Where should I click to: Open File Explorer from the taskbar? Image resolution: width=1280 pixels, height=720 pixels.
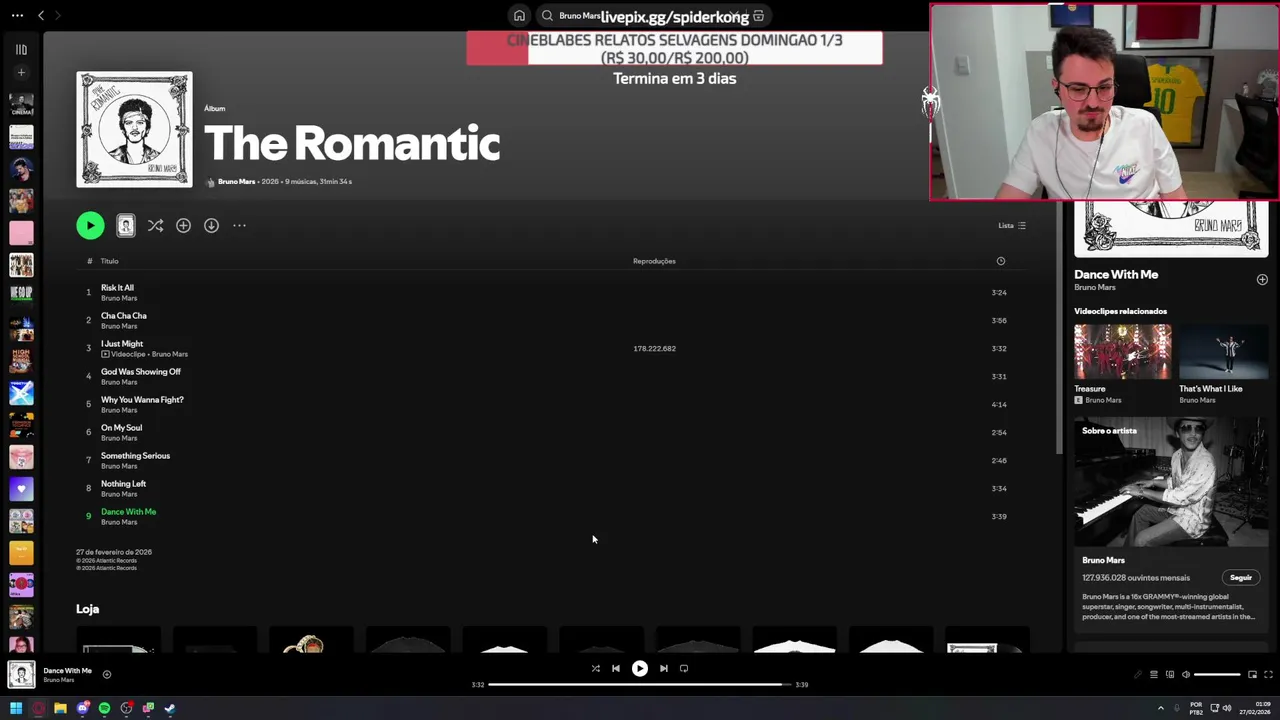coord(60,708)
